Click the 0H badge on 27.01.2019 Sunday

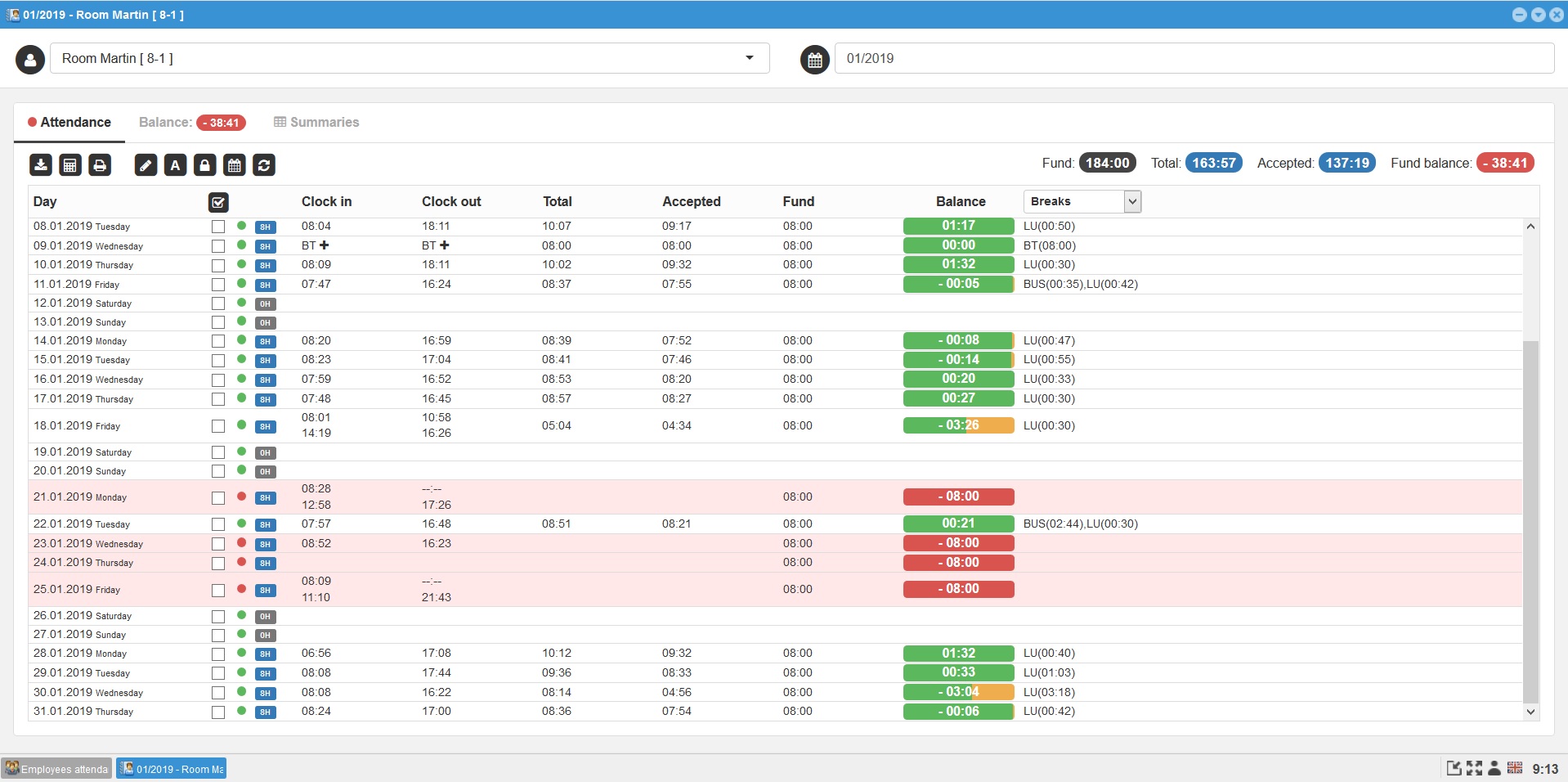[266, 636]
